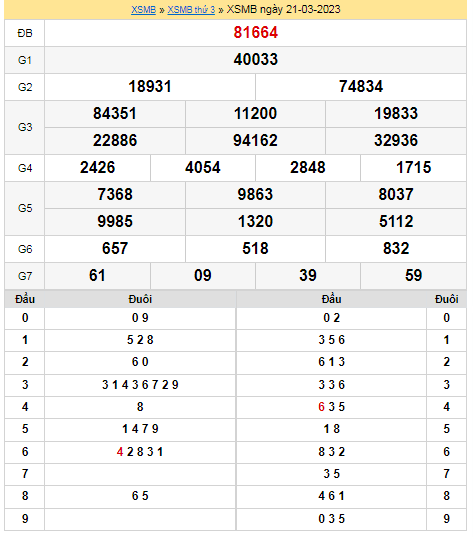Click the G4 row label

25,168
